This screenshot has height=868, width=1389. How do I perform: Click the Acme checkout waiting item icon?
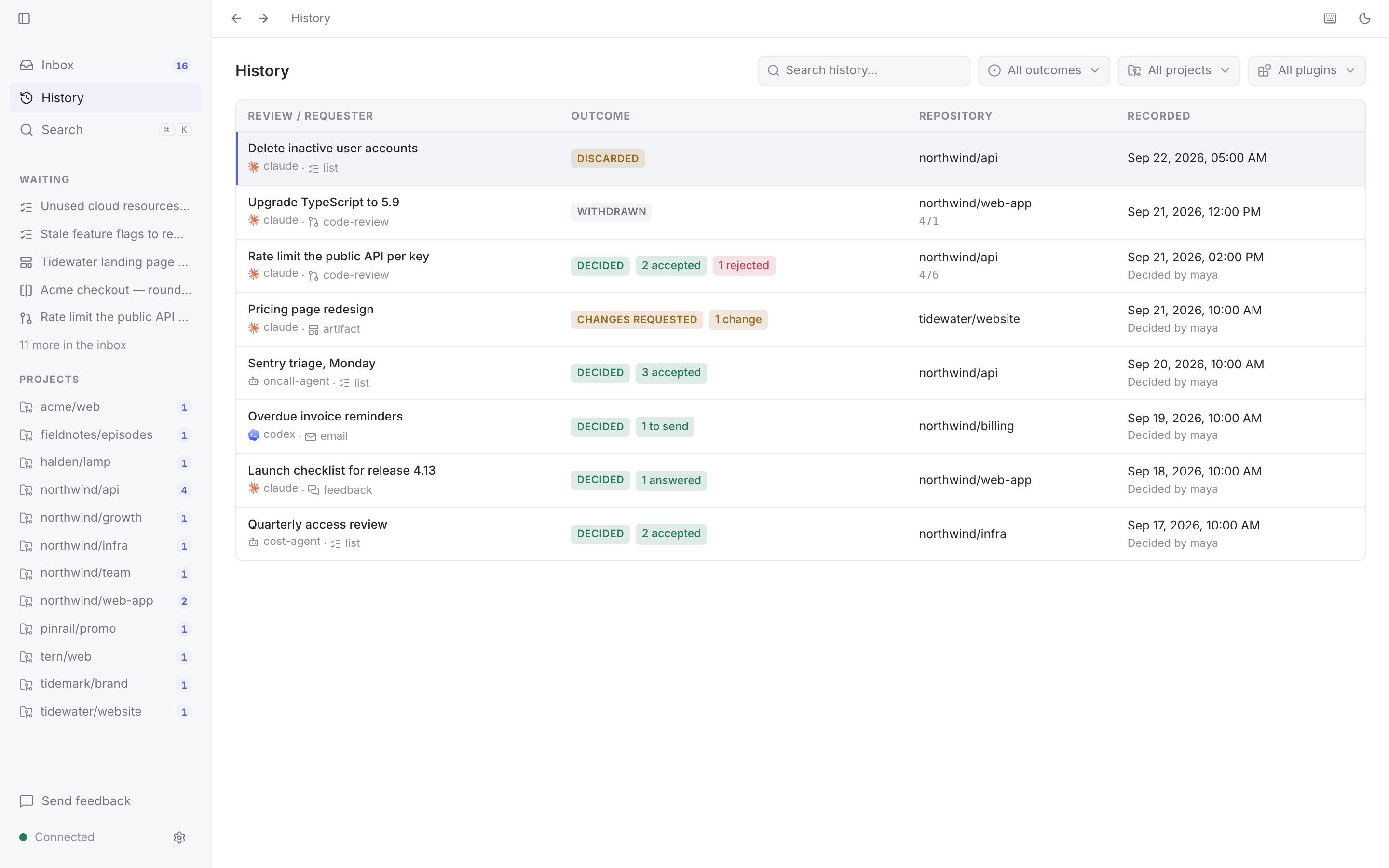(x=26, y=290)
